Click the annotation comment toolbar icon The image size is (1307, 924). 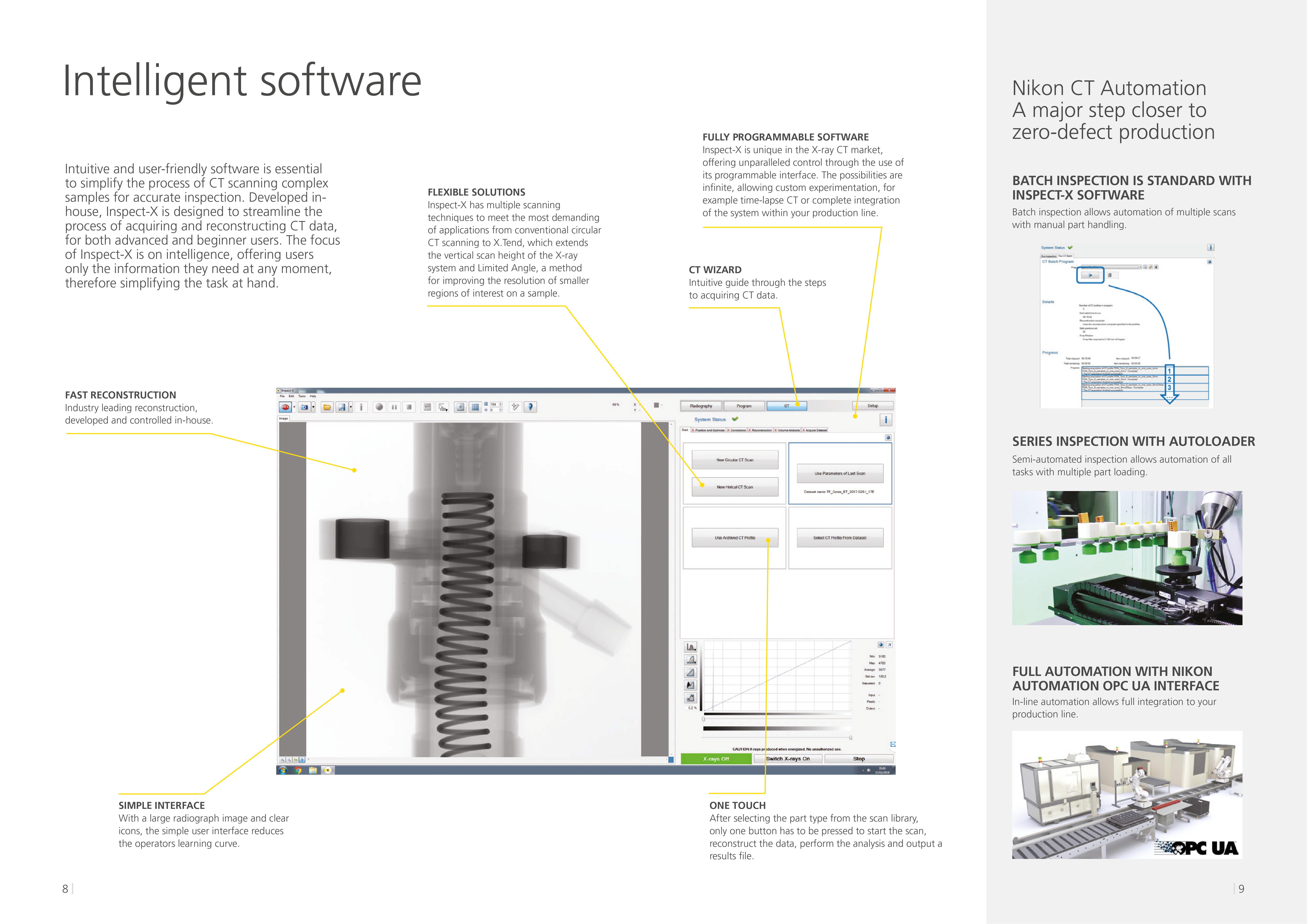click(x=428, y=407)
